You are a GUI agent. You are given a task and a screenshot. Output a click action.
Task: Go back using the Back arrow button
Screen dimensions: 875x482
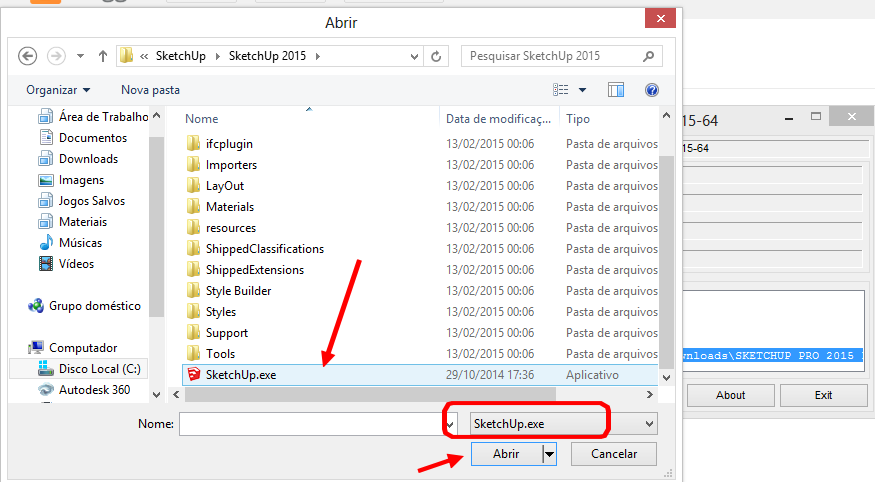click(x=27, y=56)
